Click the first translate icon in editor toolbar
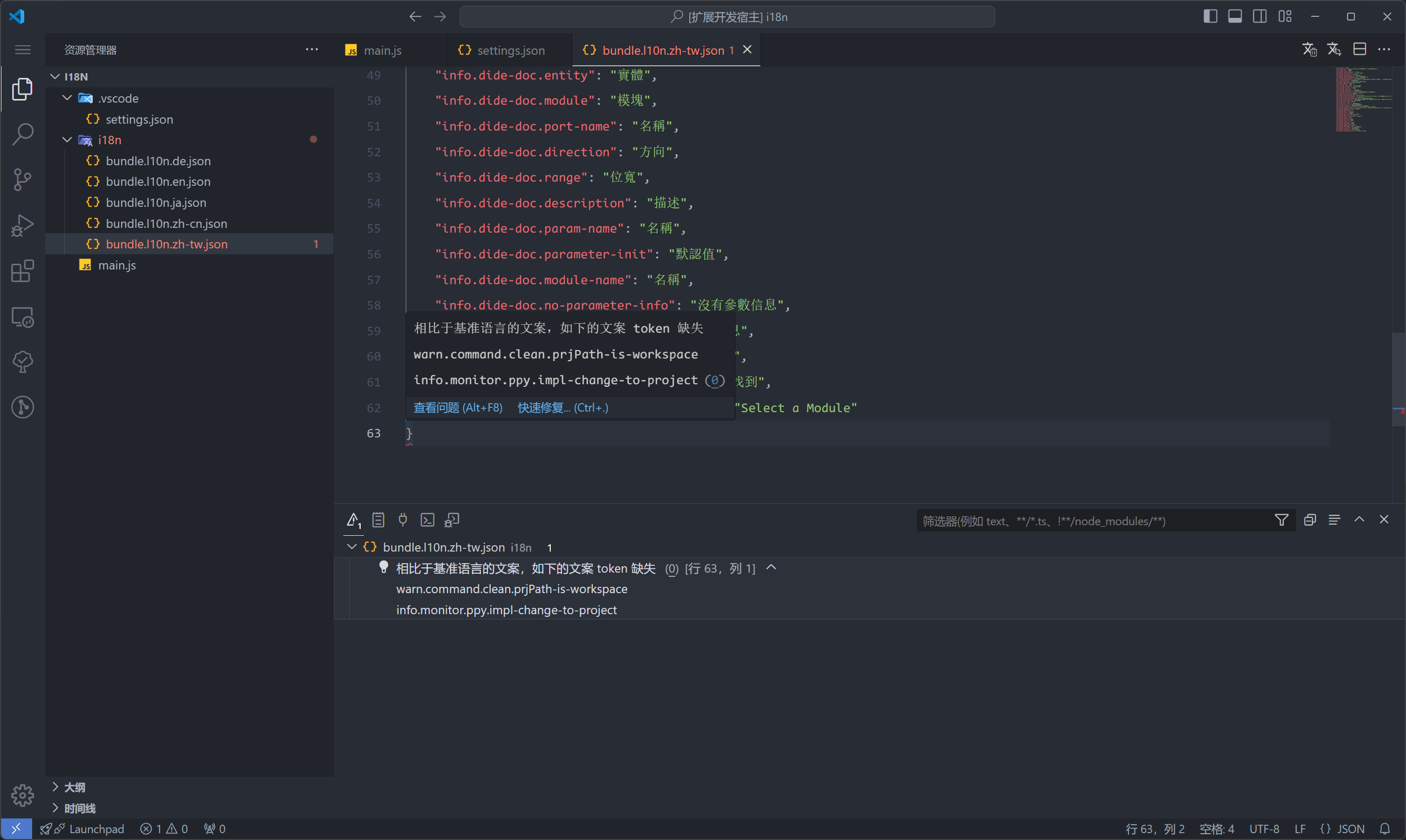 tap(1309, 49)
